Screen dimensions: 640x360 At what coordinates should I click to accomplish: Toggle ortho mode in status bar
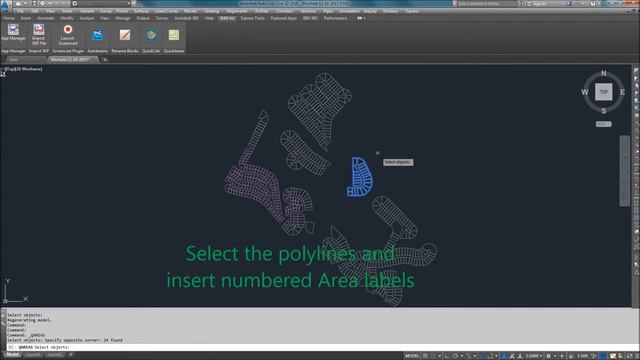[448, 356]
